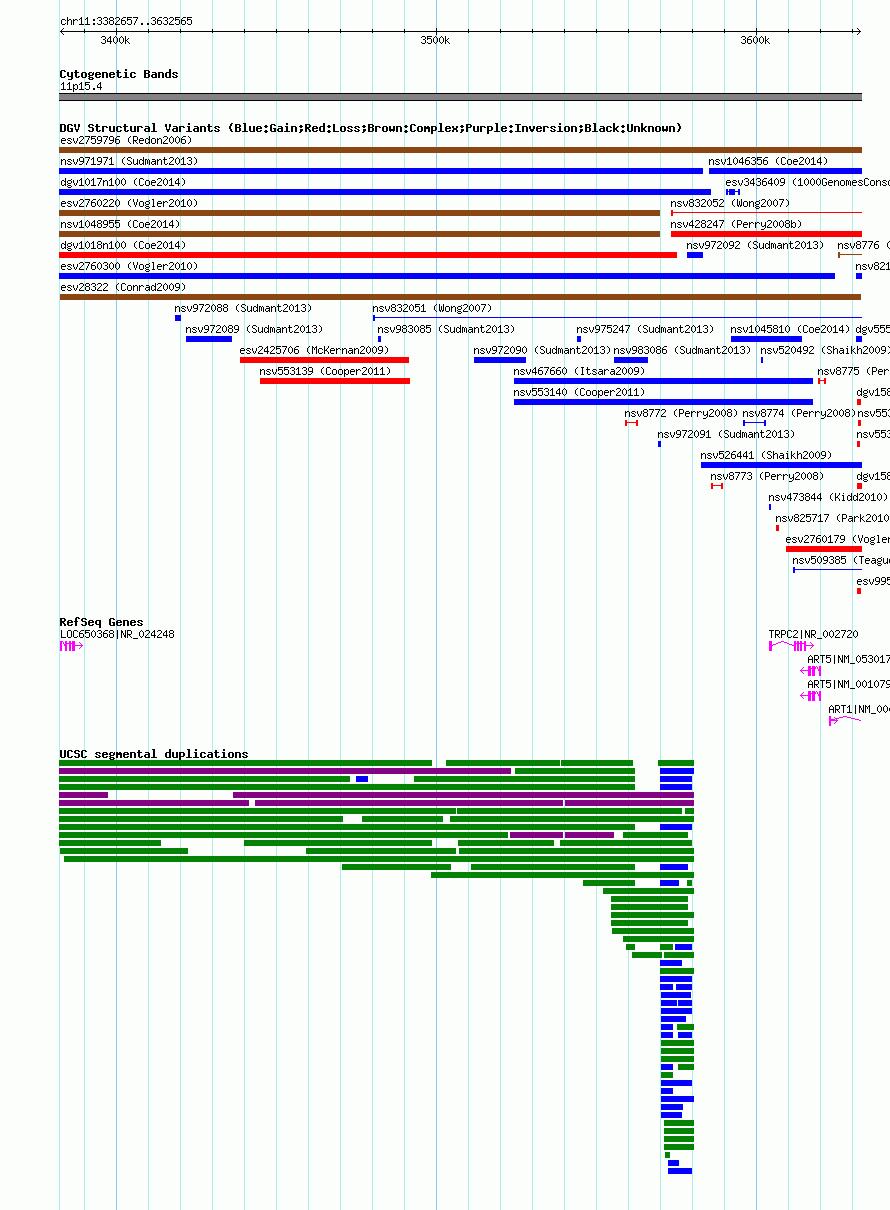Click the magenta TRPC2 gene glyph
The width and height of the screenshot is (890, 1210).
click(x=791, y=647)
